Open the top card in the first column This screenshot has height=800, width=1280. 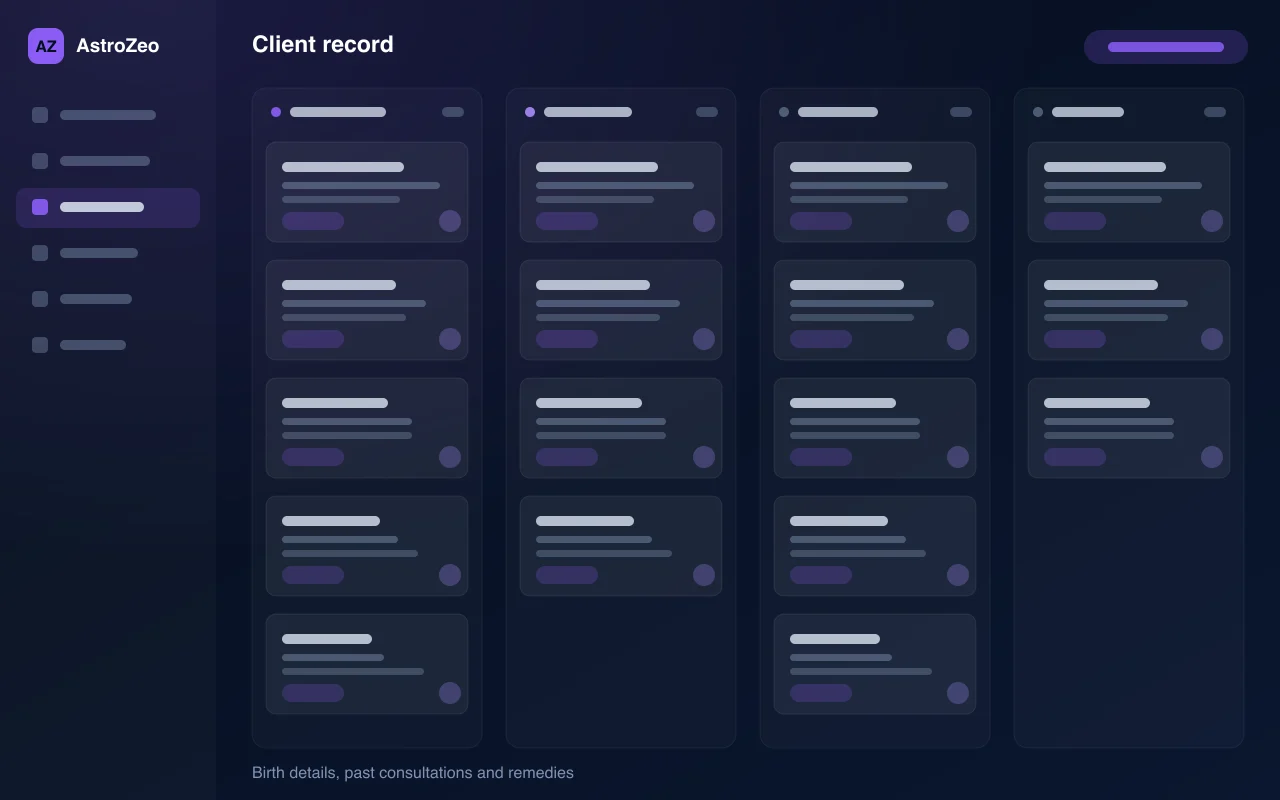click(367, 192)
